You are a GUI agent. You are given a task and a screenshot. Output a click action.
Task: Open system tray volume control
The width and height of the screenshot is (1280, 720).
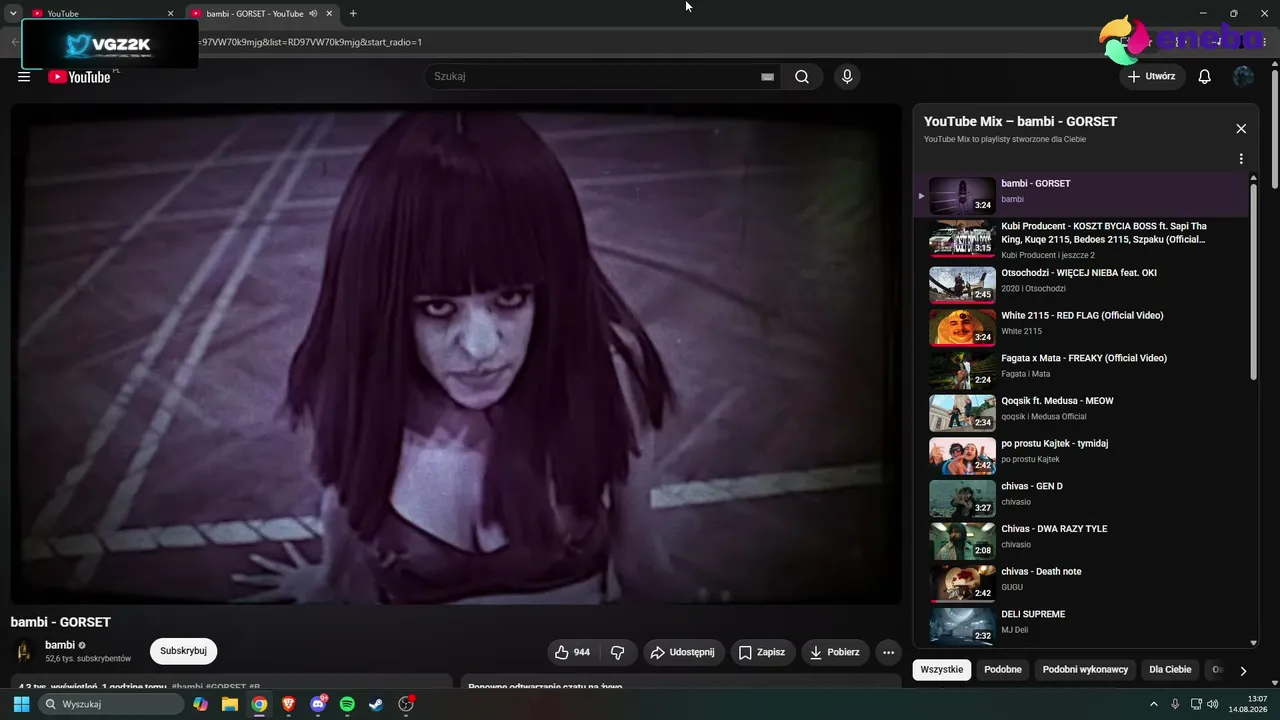(1212, 704)
